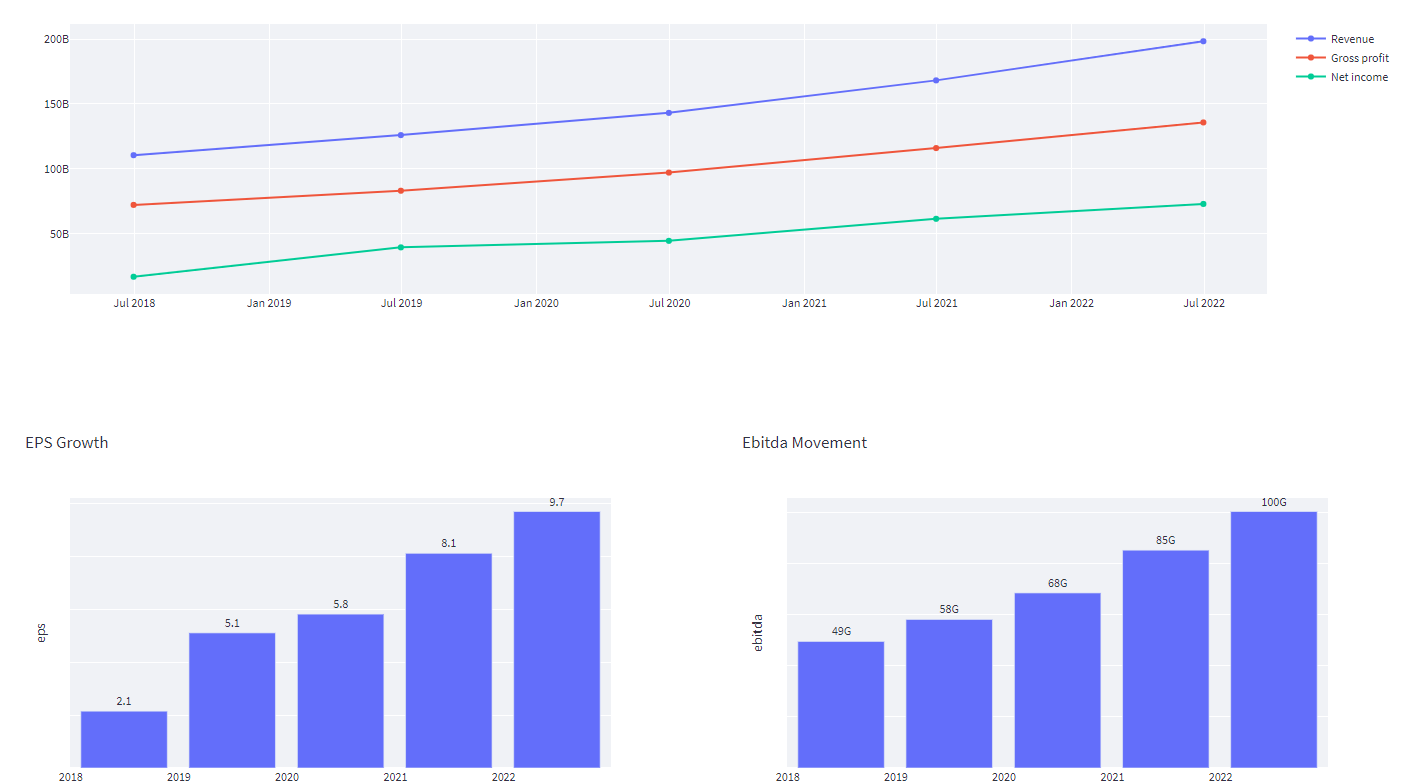The image size is (1411, 784).
Task: Click the 85G bar in Ebitda chart
Action: pyautogui.click(x=1167, y=660)
